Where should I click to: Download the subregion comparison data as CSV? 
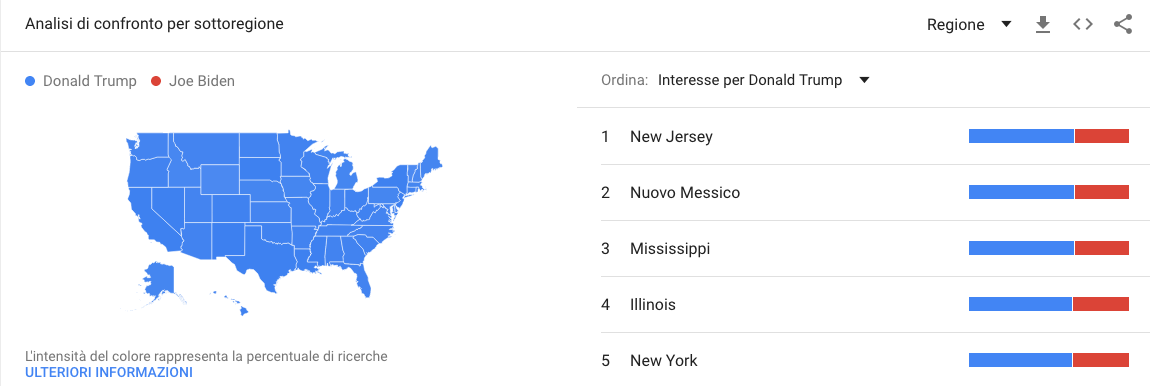coord(1042,25)
